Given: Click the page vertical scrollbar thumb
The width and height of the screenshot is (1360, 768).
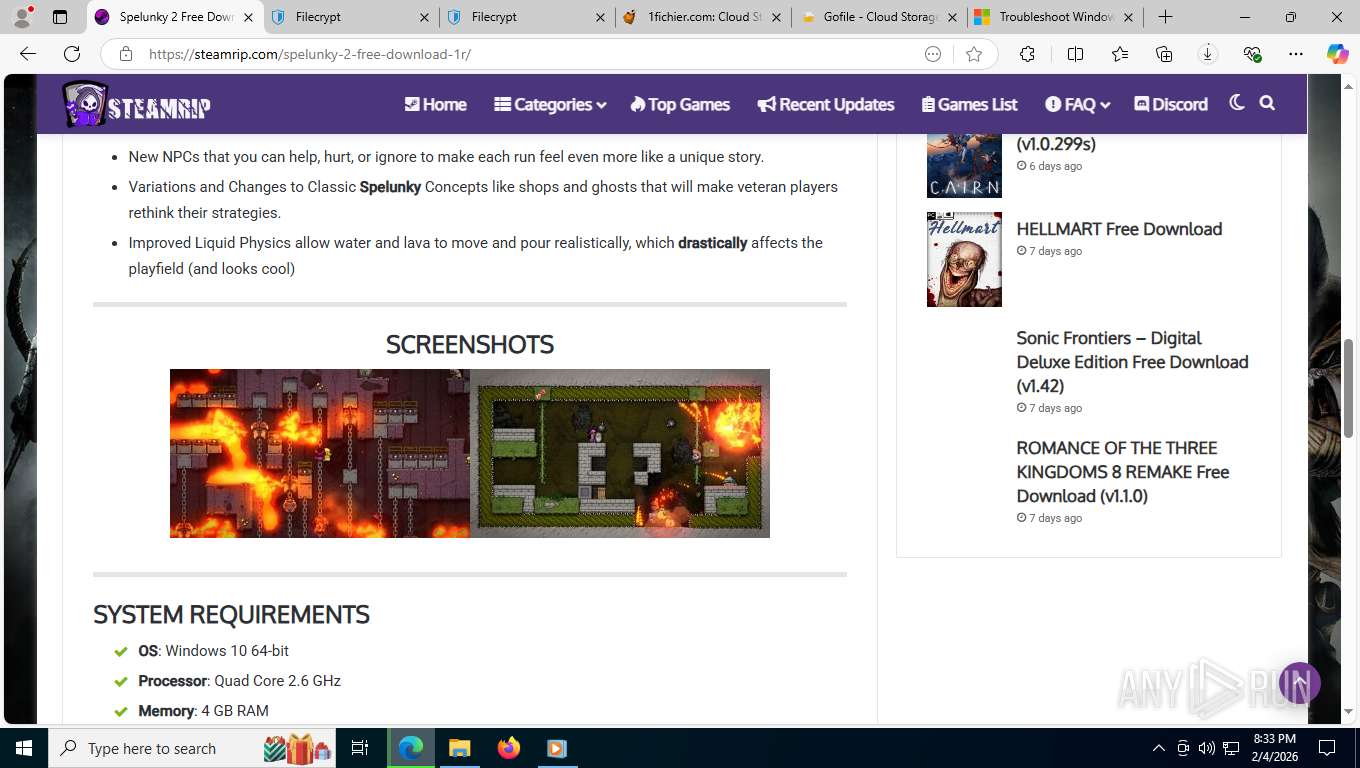Looking at the screenshot, I should pos(1348,388).
